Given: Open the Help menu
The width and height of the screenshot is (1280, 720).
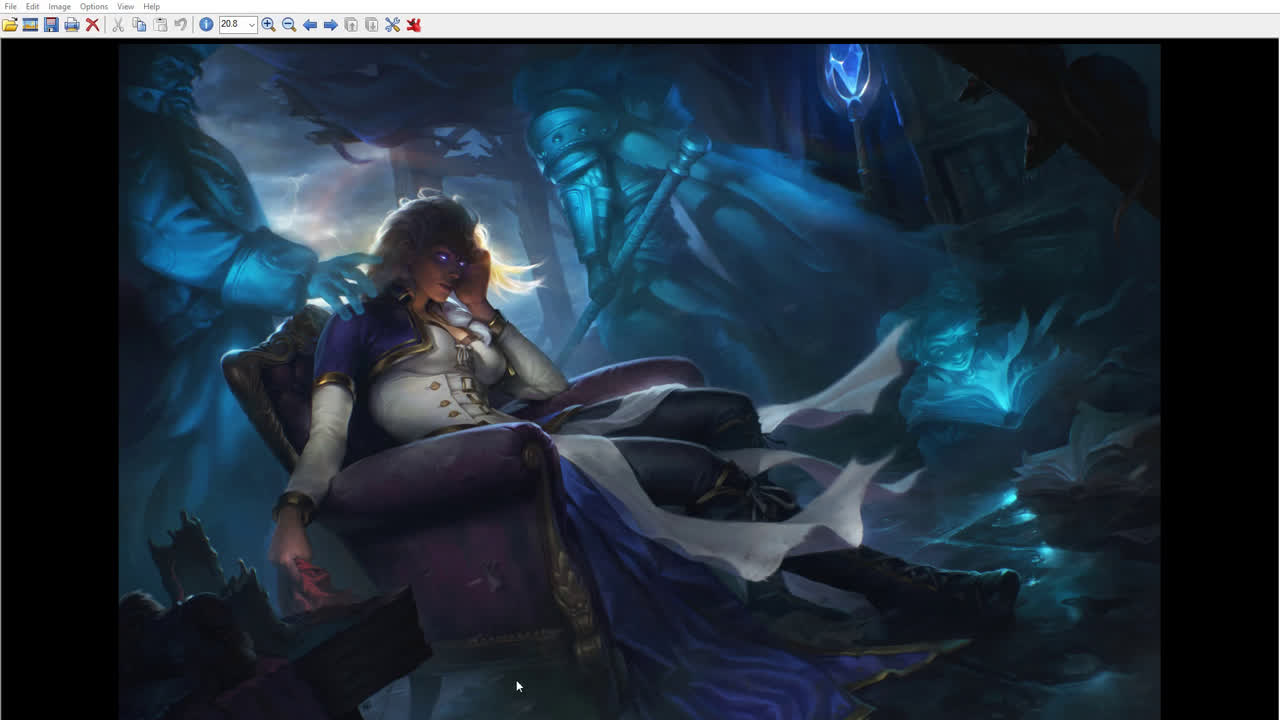Looking at the screenshot, I should click(x=151, y=6).
